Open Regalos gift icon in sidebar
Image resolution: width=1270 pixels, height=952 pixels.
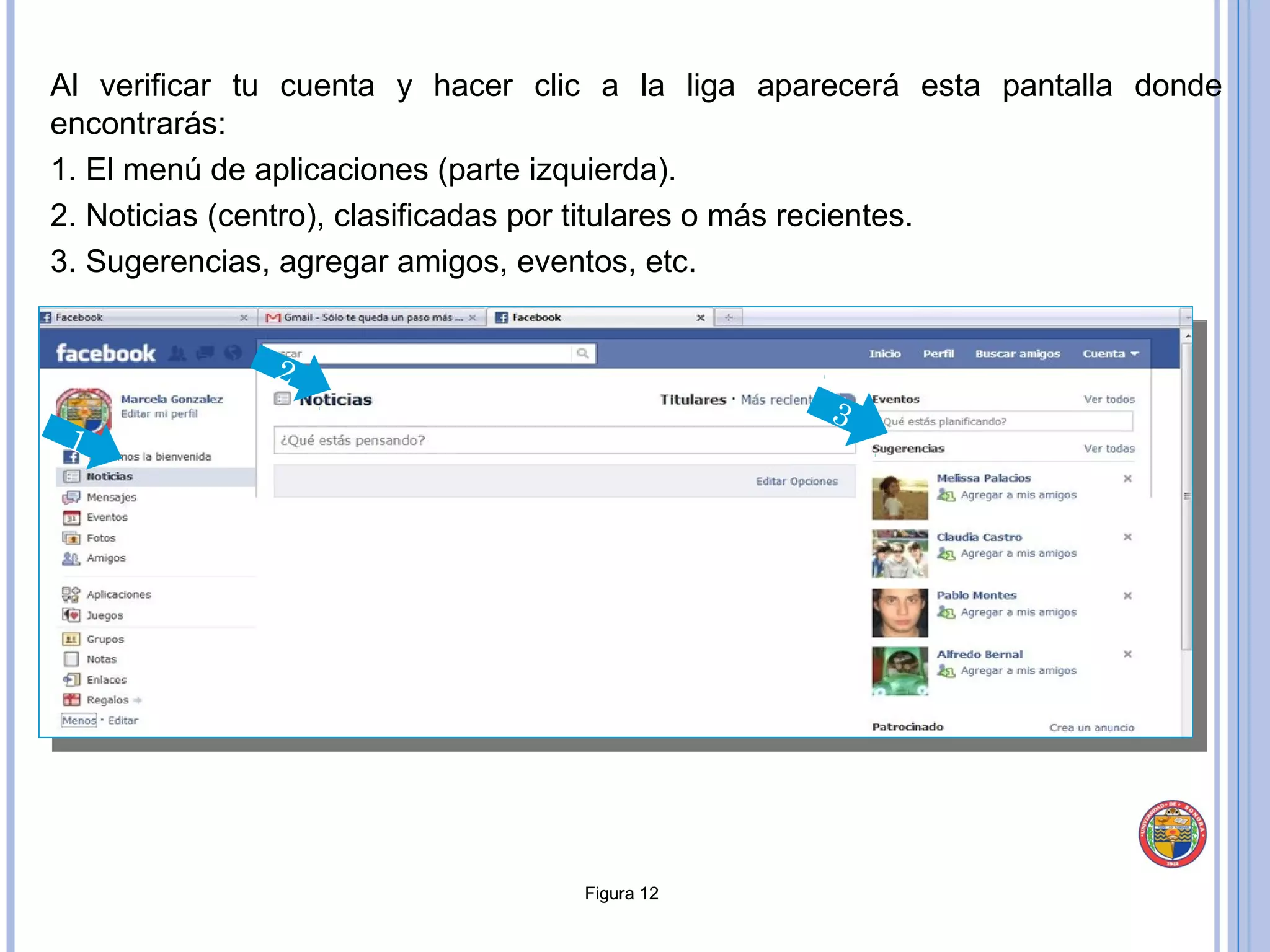click(x=71, y=700)
